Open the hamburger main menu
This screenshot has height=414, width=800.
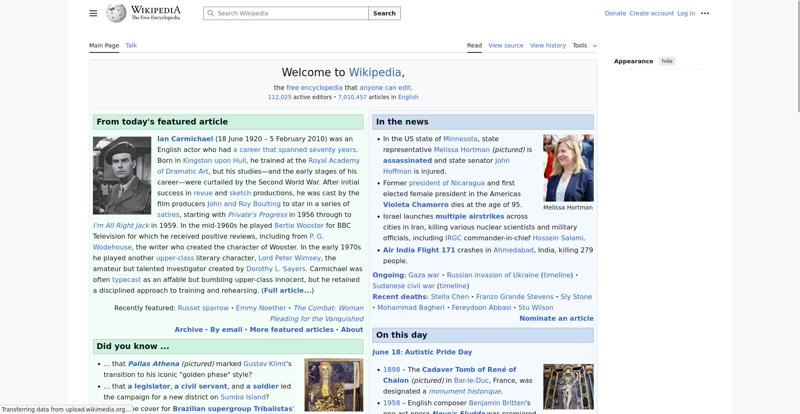point(93,13)
